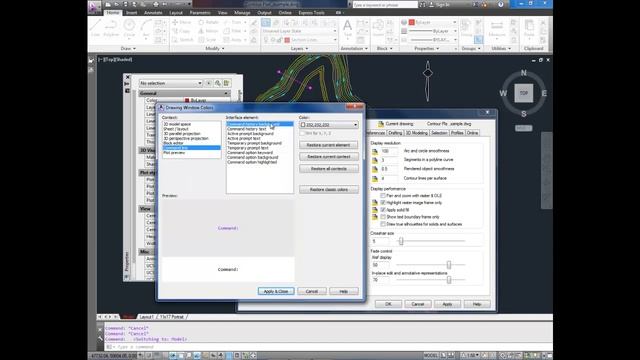Click the Xref display fade slider
Viewport: 640px width, 360px height.
(x=449, y=265)
